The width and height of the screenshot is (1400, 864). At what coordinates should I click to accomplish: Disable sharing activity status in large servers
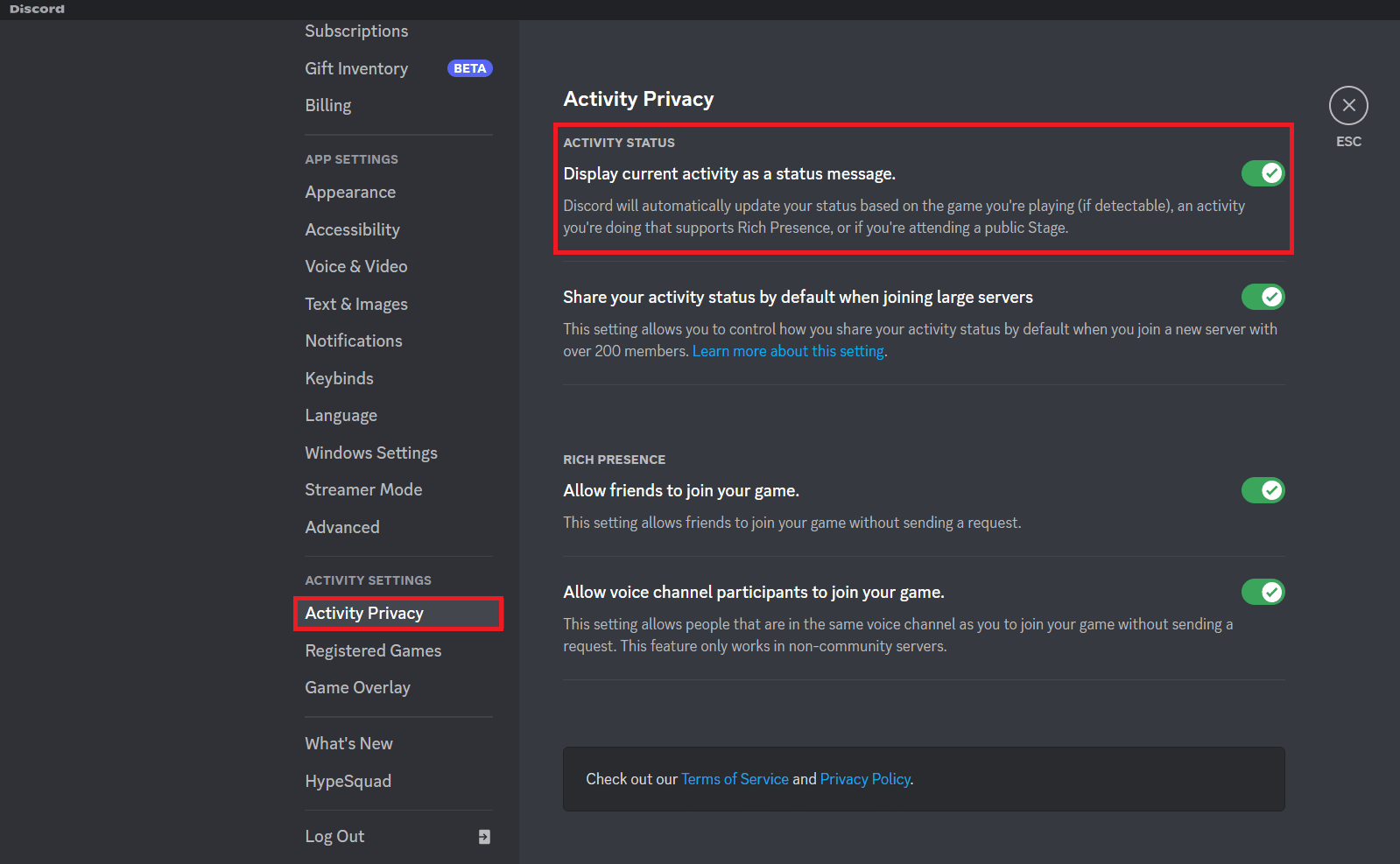pyautogui.click(x=1263, y=297)
